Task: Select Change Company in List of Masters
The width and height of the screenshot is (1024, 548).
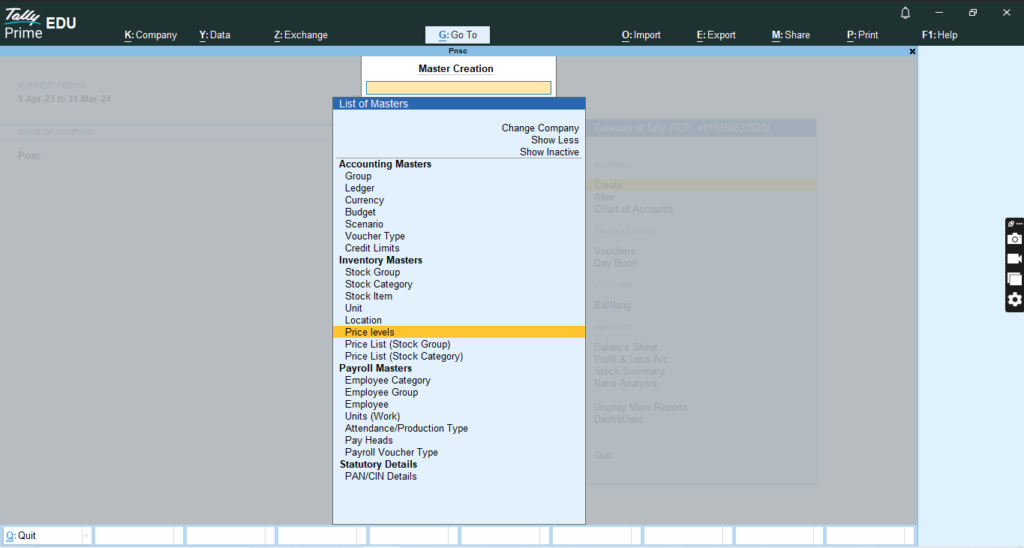Action: (540, 128)
